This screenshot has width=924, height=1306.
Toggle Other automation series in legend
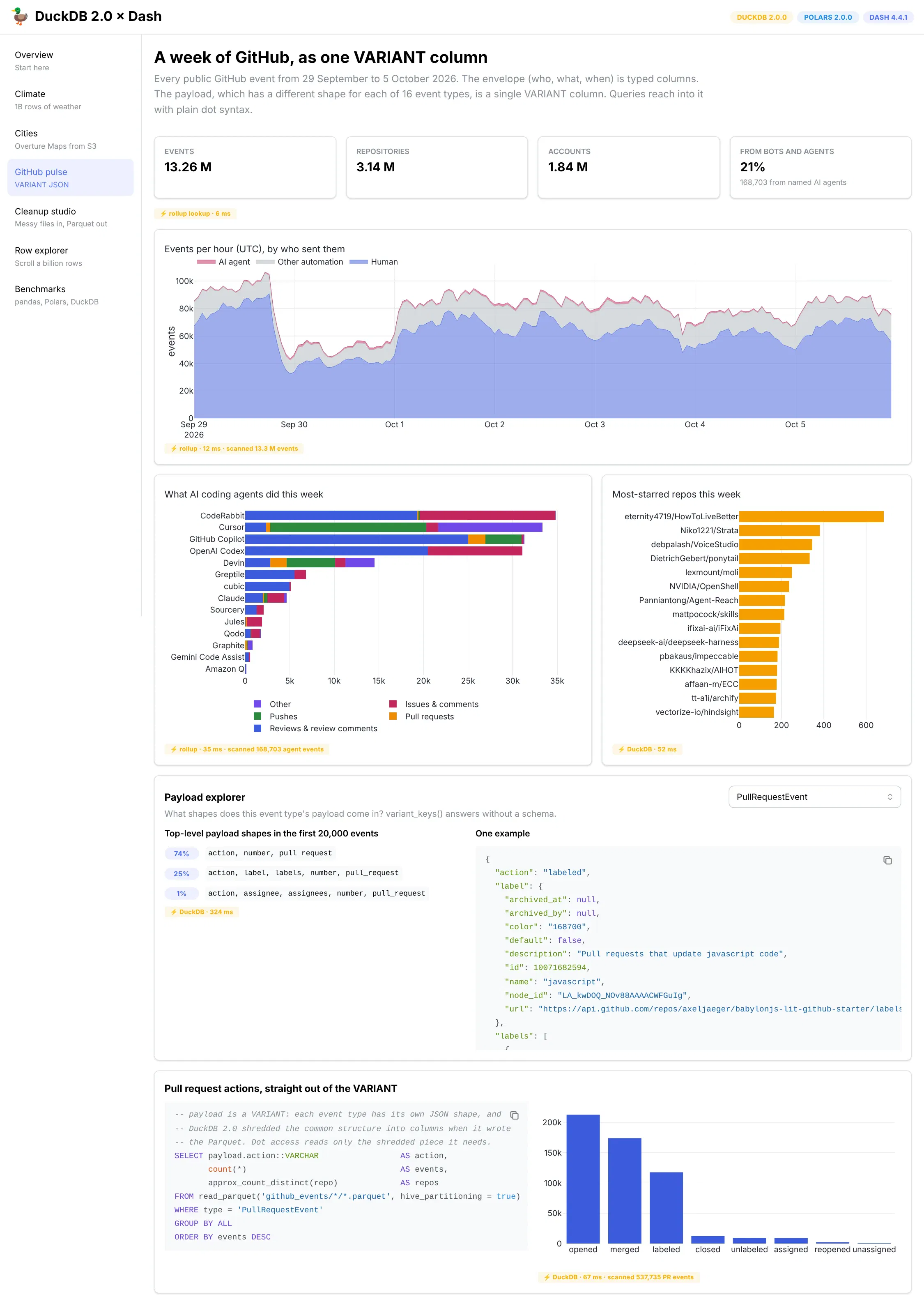click(300, 262)
